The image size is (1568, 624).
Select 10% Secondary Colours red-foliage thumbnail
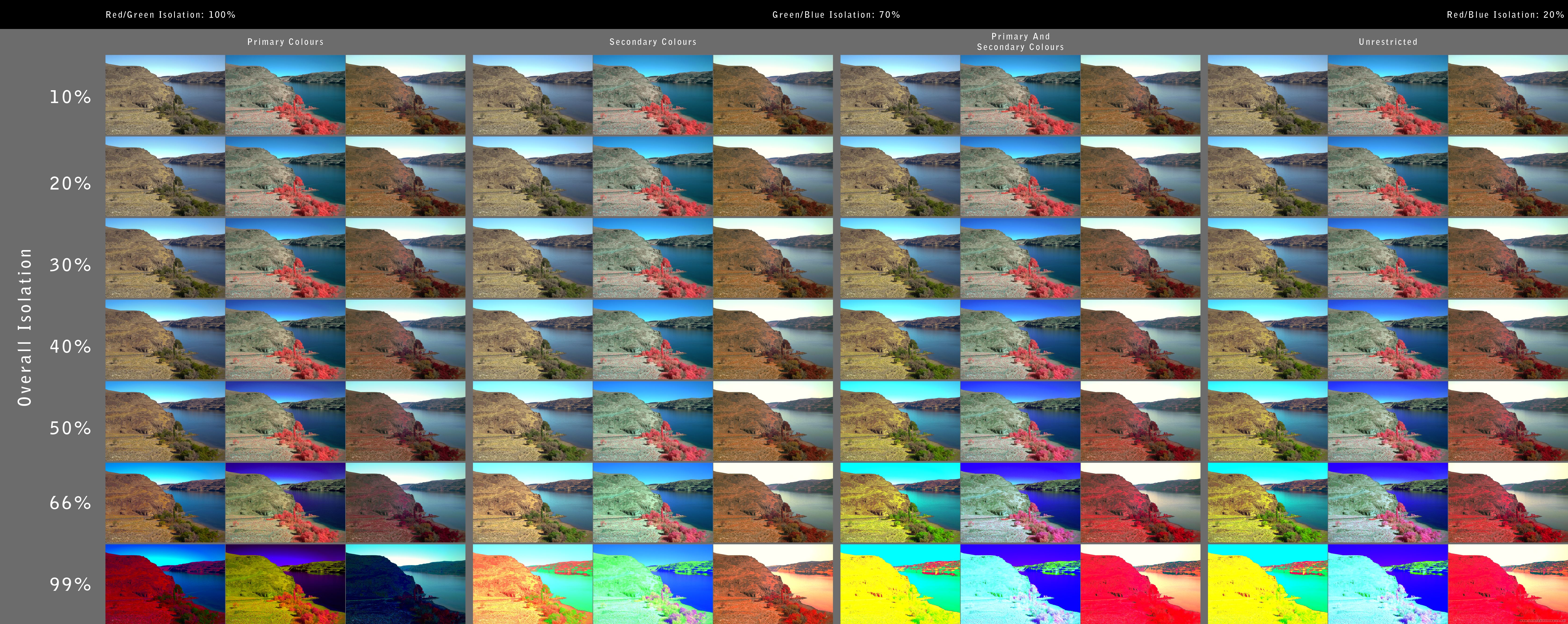pos(653,95)
